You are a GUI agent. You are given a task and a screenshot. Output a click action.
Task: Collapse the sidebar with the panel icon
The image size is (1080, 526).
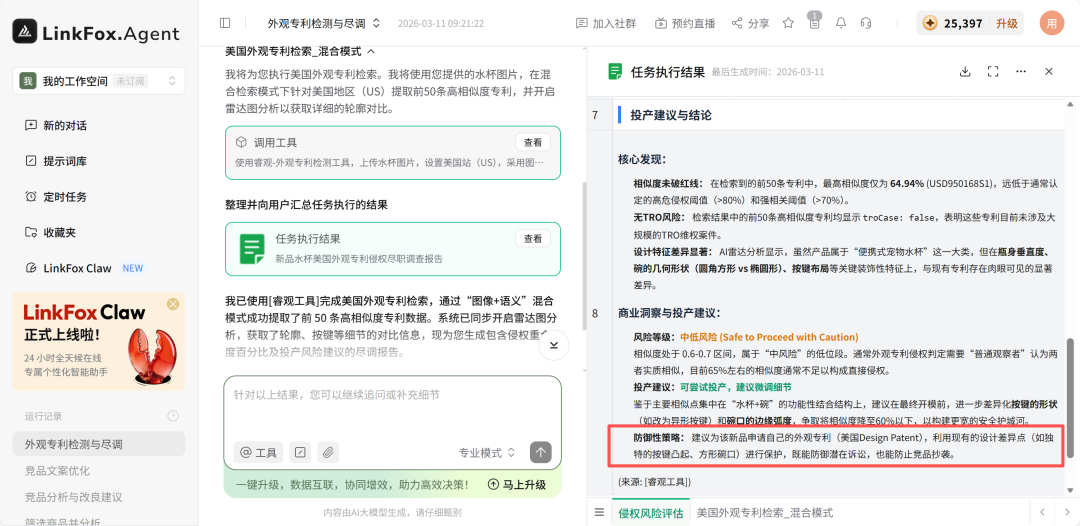tap(225, 23)
